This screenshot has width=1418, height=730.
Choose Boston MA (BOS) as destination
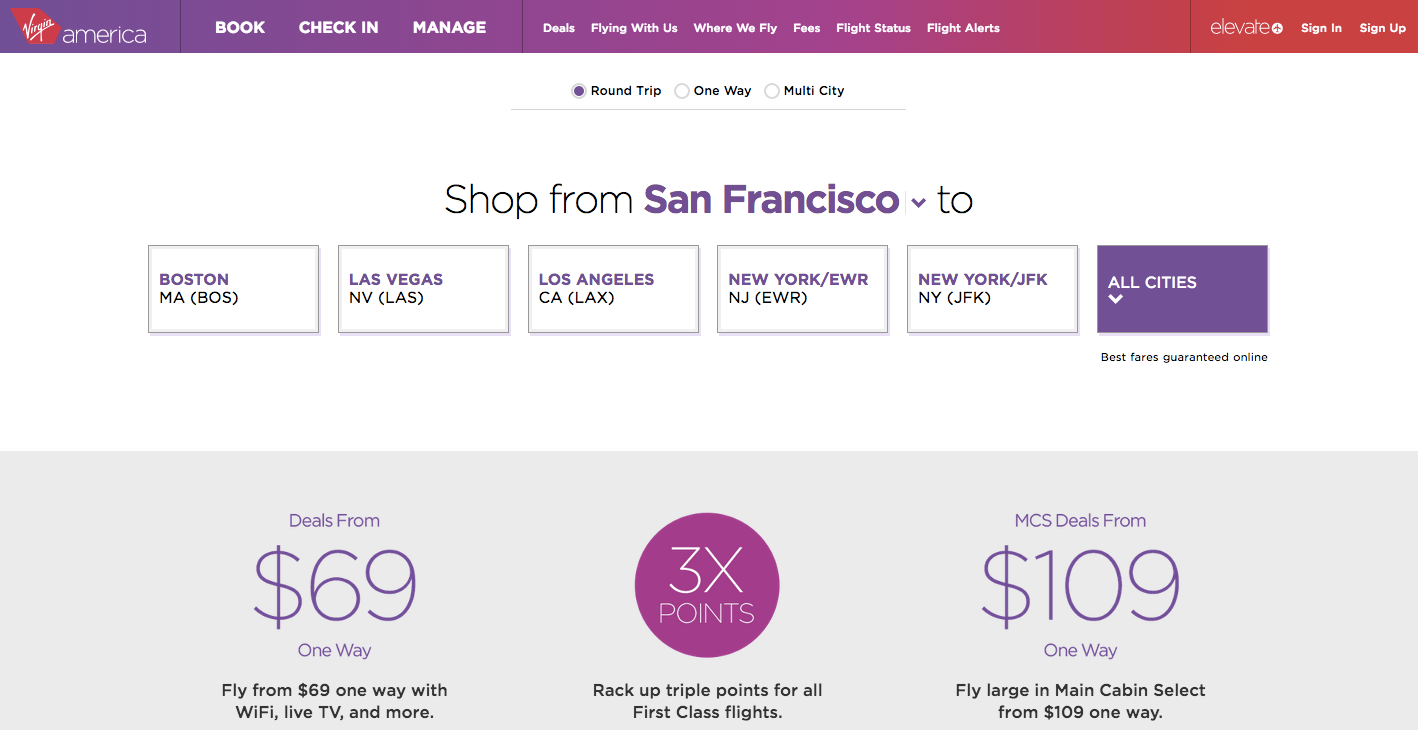[233, 289]
